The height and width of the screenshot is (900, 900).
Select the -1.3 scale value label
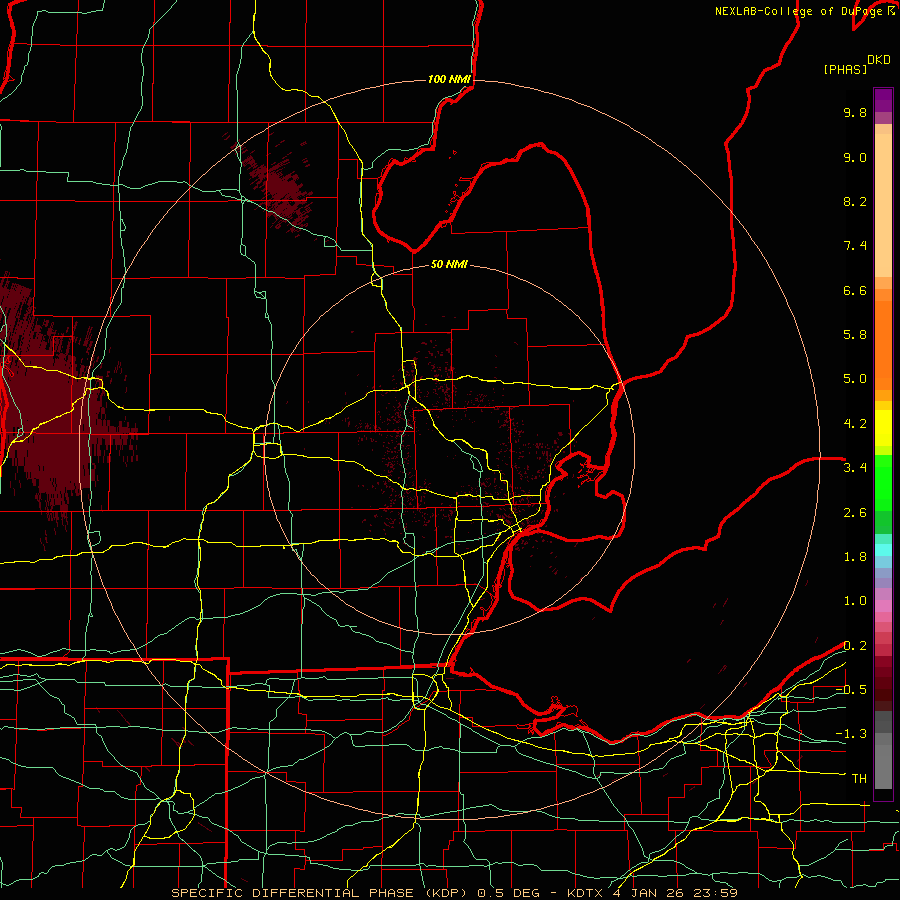tap(851, 734)
